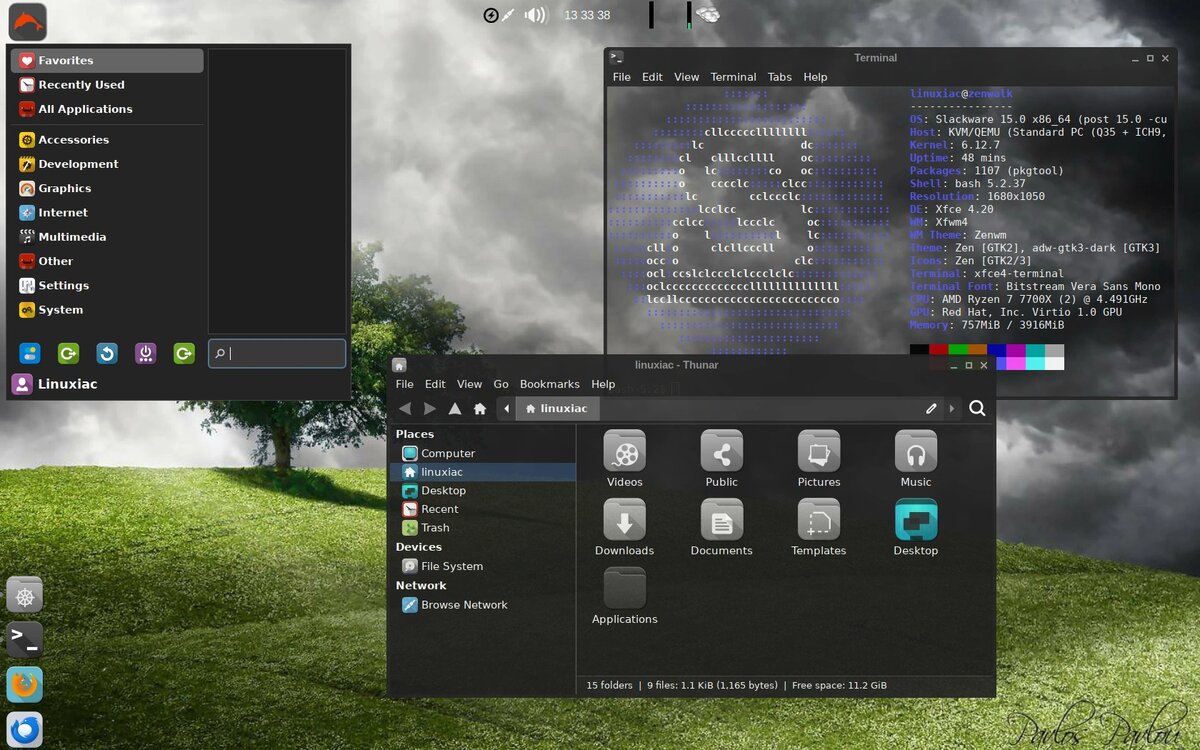Start a search with Thunar's magnifier icon

978,408
